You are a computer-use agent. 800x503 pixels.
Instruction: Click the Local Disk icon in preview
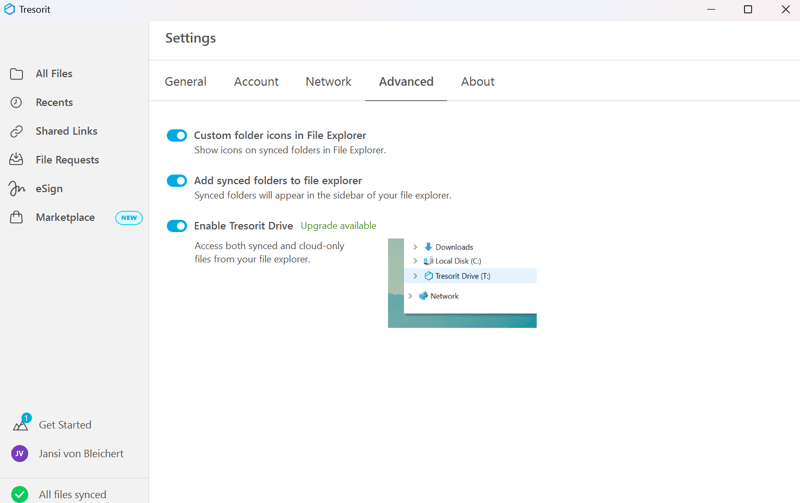click(x=429, y=261)
